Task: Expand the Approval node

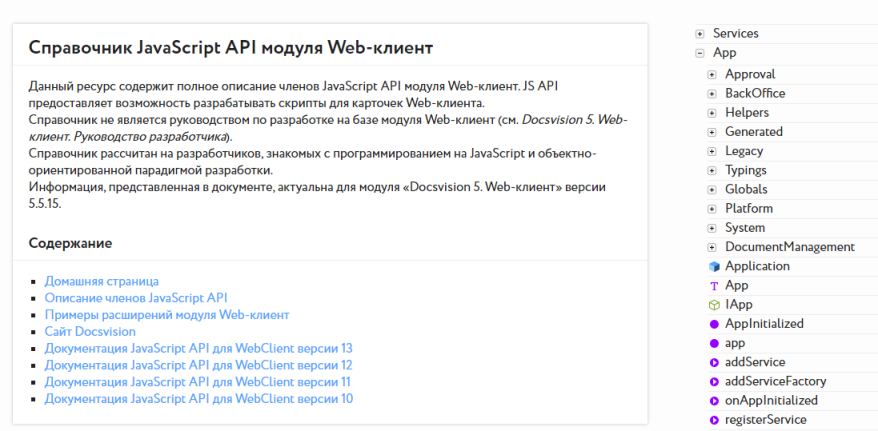Action: 712,74
